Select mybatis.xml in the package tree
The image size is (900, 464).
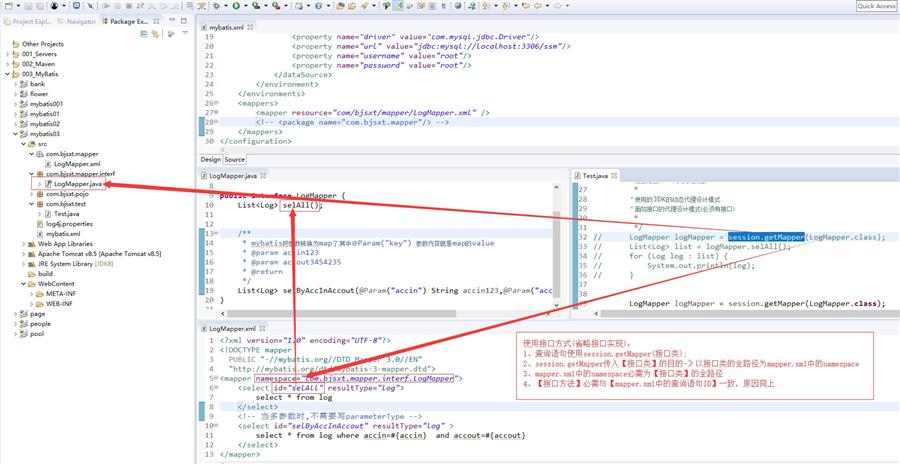tap(59, 234)
